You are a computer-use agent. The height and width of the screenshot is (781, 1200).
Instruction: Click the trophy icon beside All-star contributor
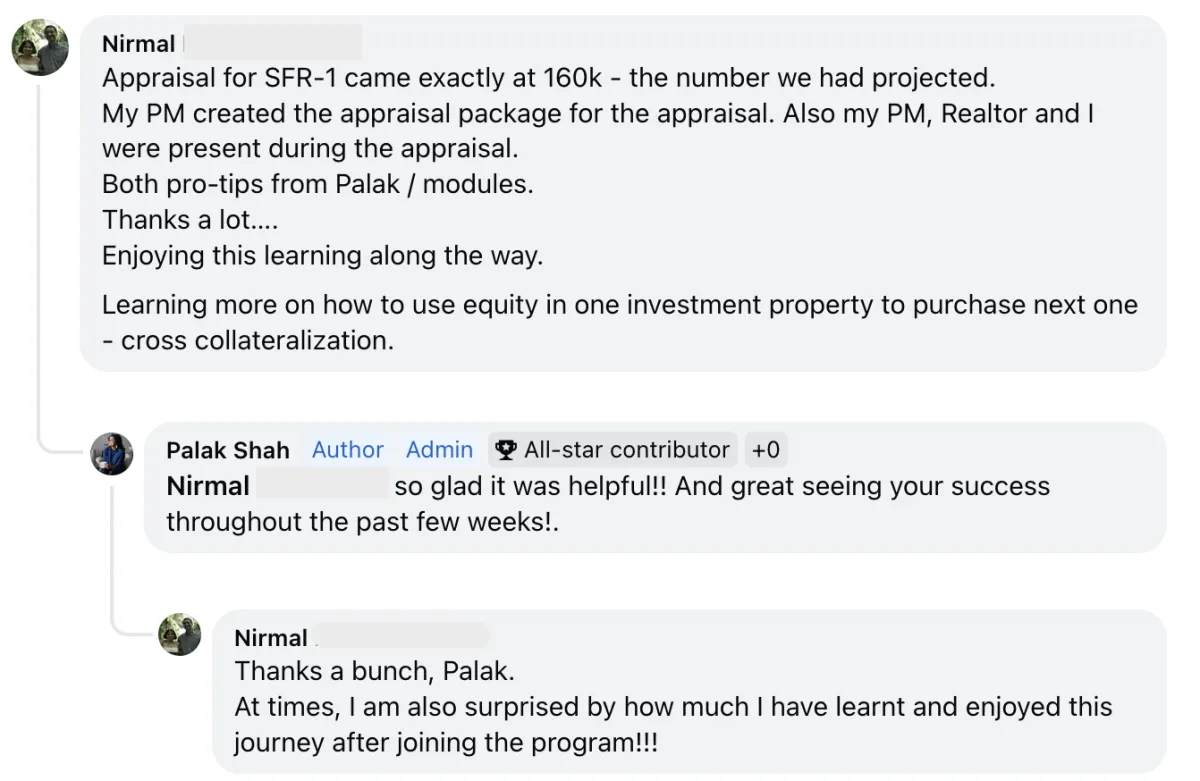506,450
